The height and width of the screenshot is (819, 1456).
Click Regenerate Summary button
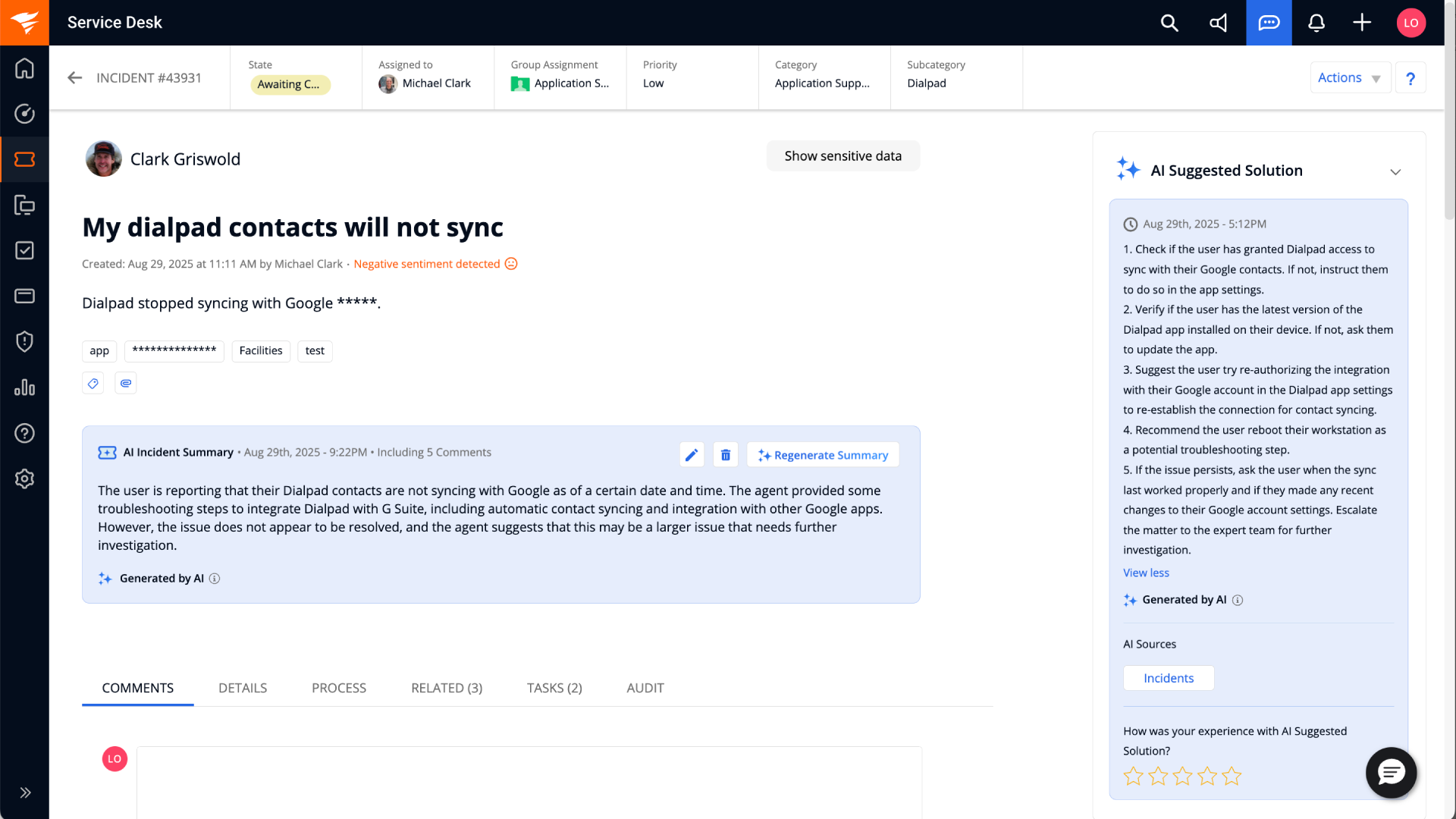pos(823,454)
